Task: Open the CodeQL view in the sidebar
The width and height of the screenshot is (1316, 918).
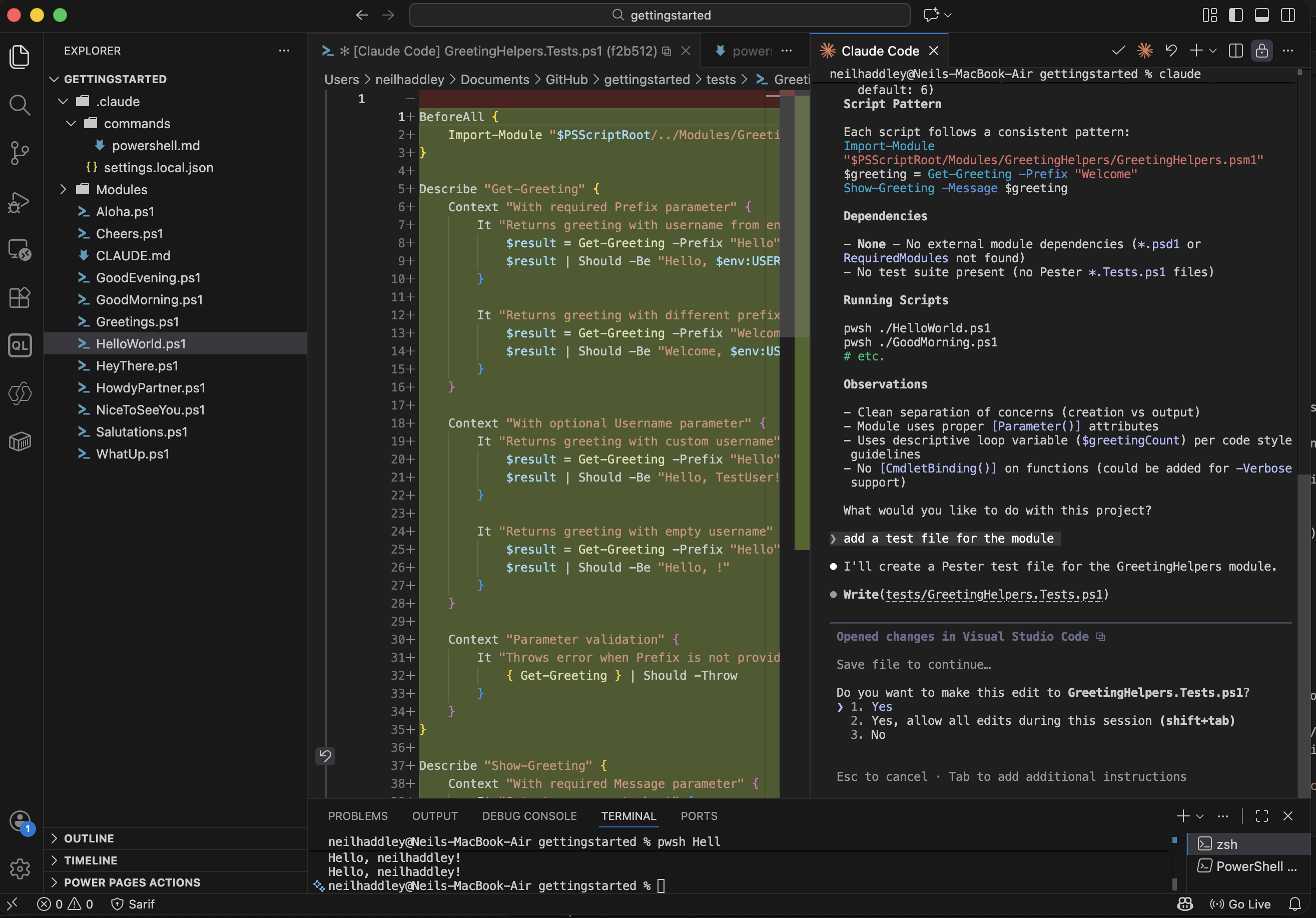Action: click(x=20, y=345)
